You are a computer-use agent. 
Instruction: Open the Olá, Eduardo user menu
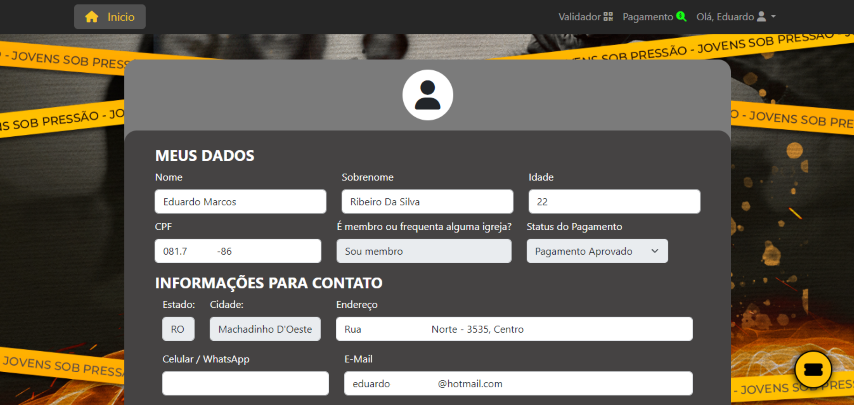(x=736, y=17)
